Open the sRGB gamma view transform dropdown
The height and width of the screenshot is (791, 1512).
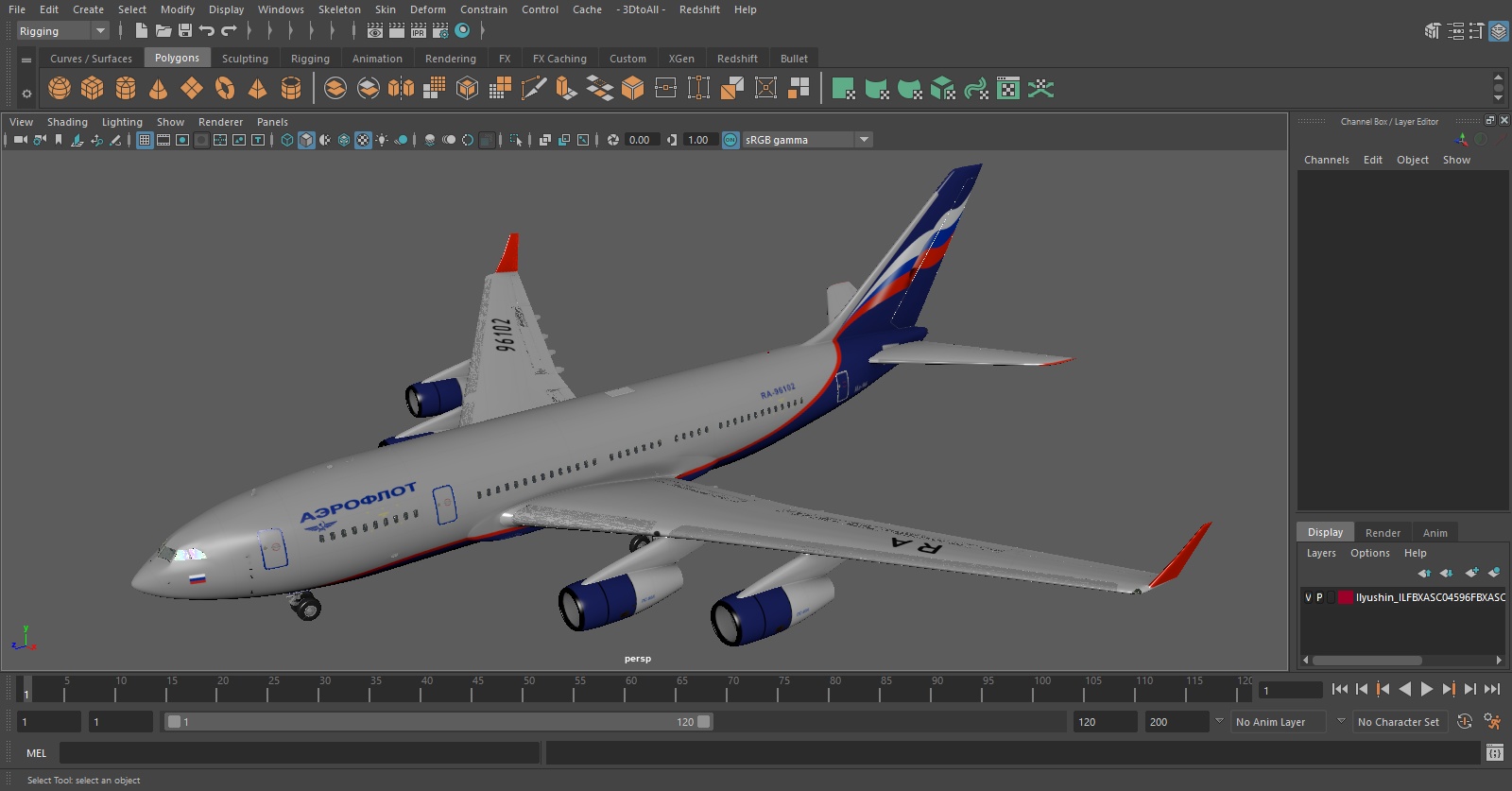pos(807,140)
